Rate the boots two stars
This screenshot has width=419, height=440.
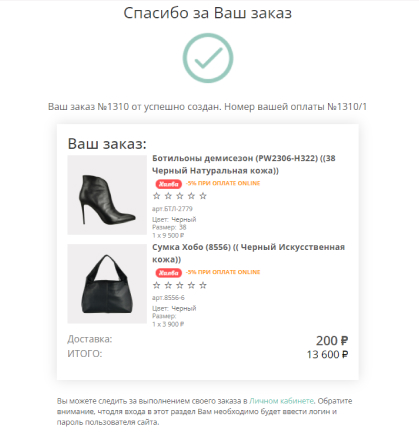point(168,196)
